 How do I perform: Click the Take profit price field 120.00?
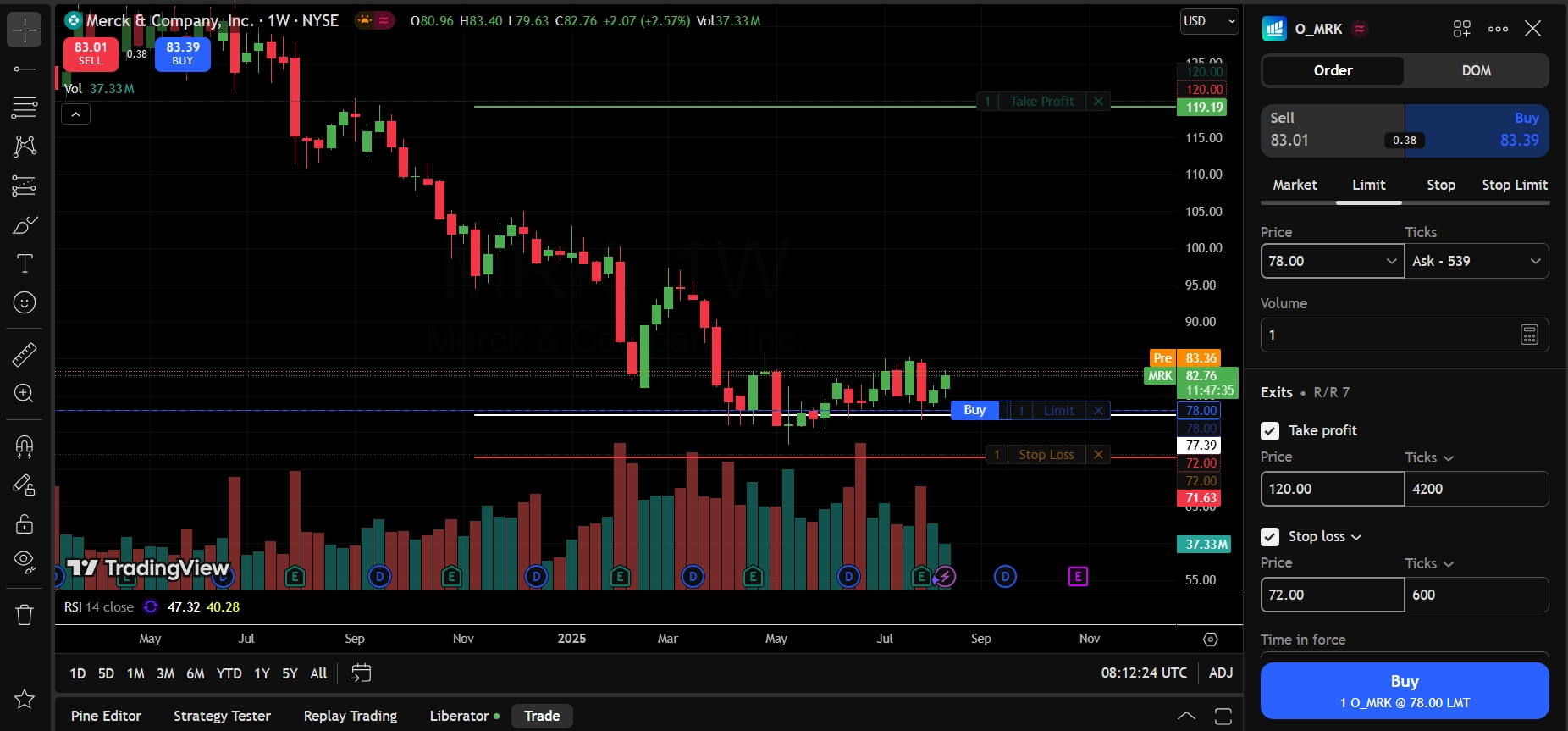[x=1333, y=489]
